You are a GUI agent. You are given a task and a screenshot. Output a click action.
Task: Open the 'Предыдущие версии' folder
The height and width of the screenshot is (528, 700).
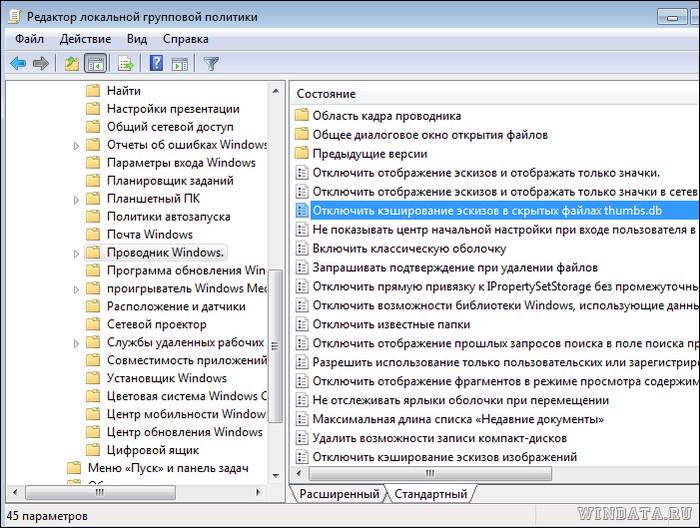click(x=369, y=154)
